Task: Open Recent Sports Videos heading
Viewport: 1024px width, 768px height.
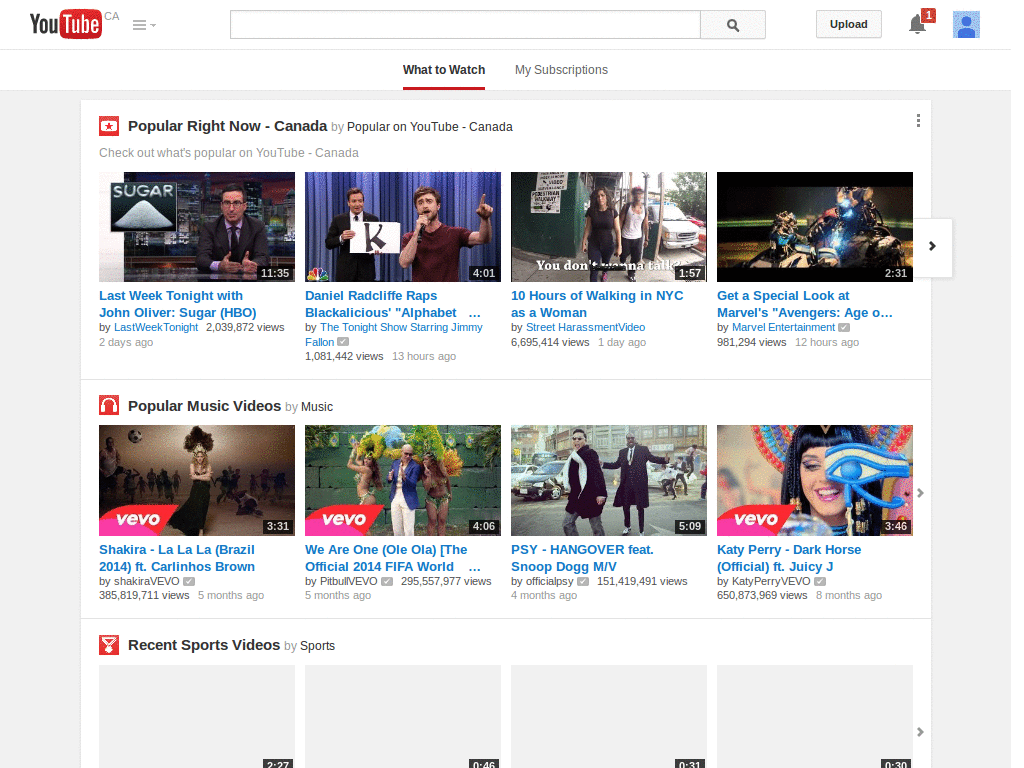Action: tap(204, 645)
